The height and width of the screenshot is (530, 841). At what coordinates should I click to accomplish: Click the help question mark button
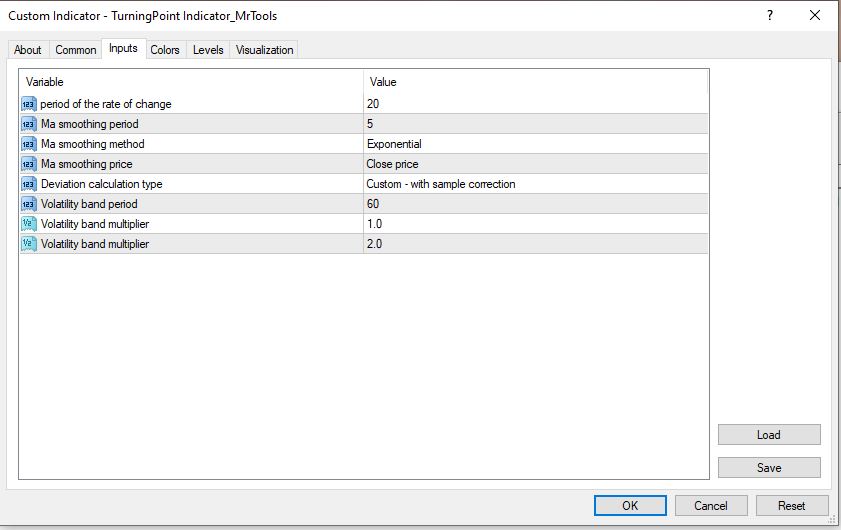pos(770,16)
